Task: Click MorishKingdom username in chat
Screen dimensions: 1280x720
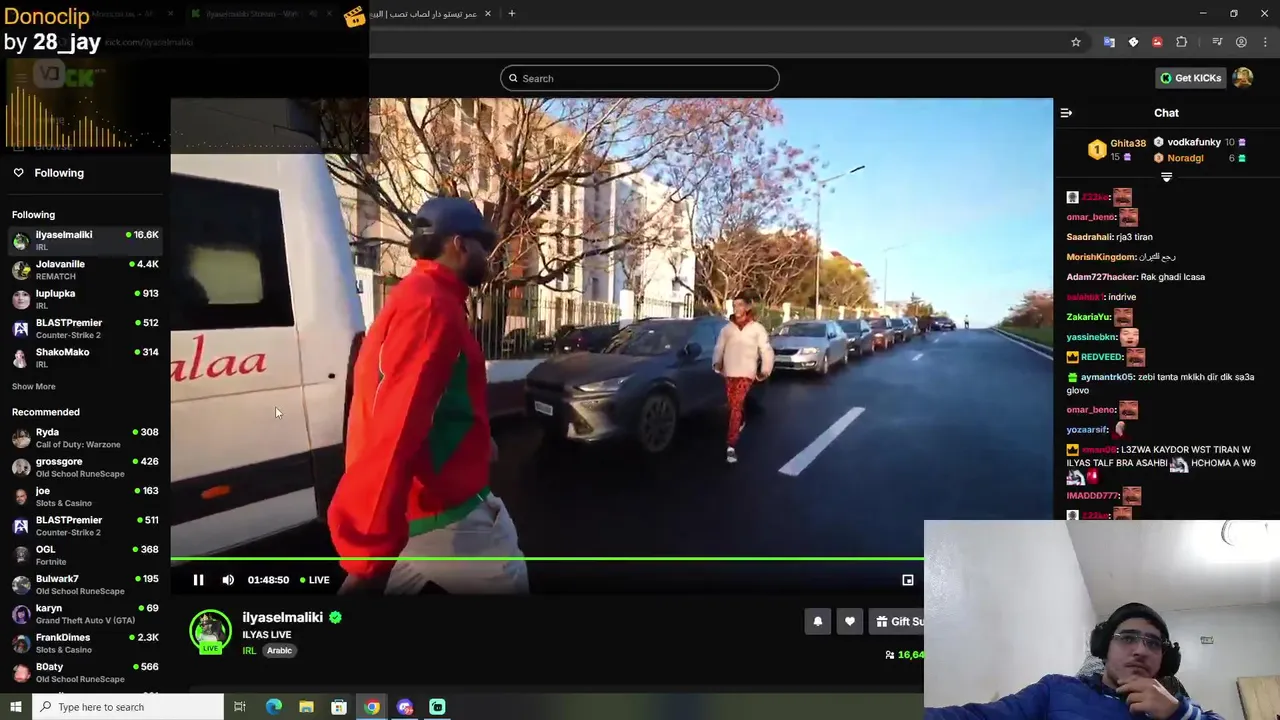Action: 1101,257
